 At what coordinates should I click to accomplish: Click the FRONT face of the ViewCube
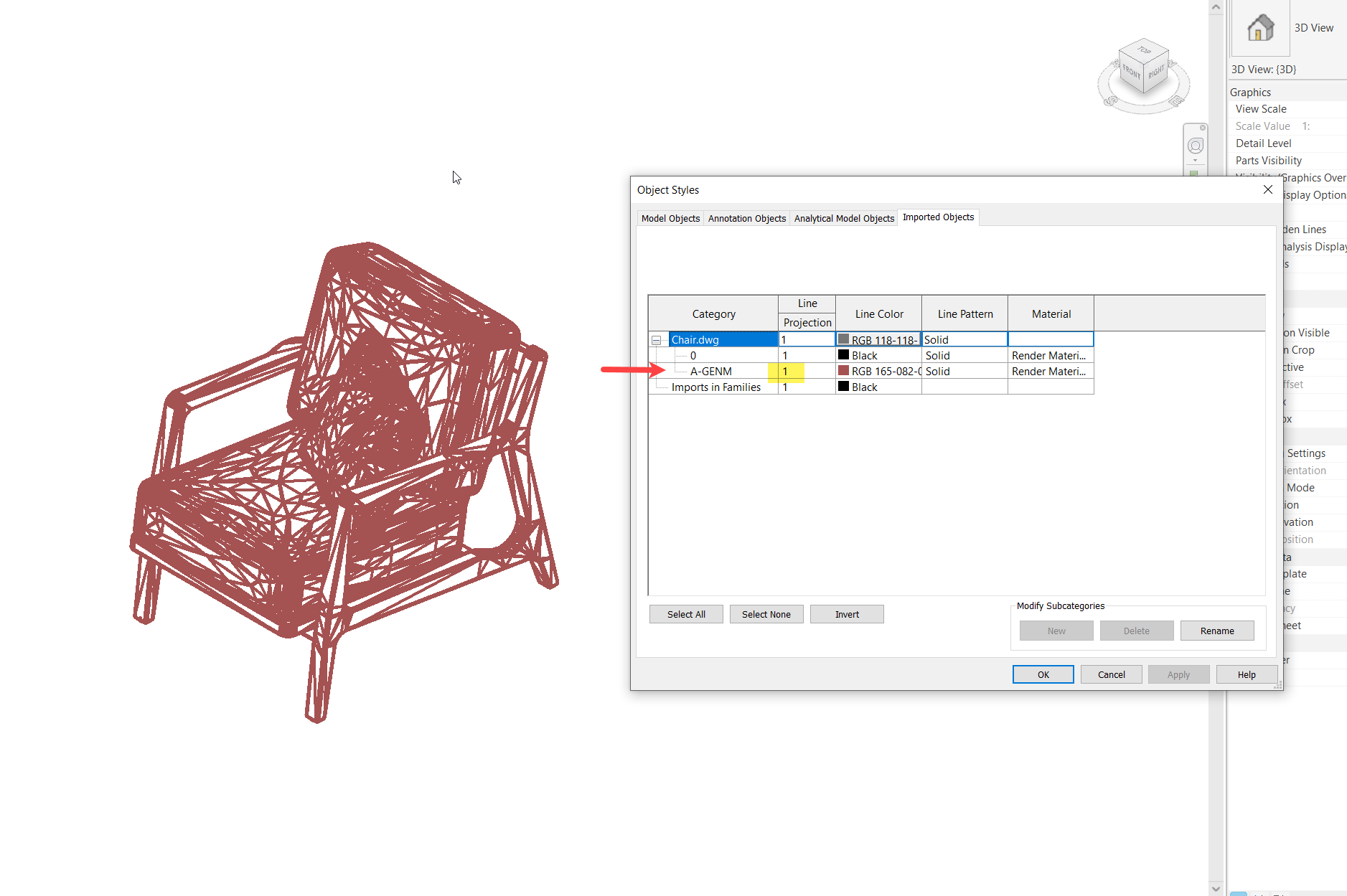1131,72
